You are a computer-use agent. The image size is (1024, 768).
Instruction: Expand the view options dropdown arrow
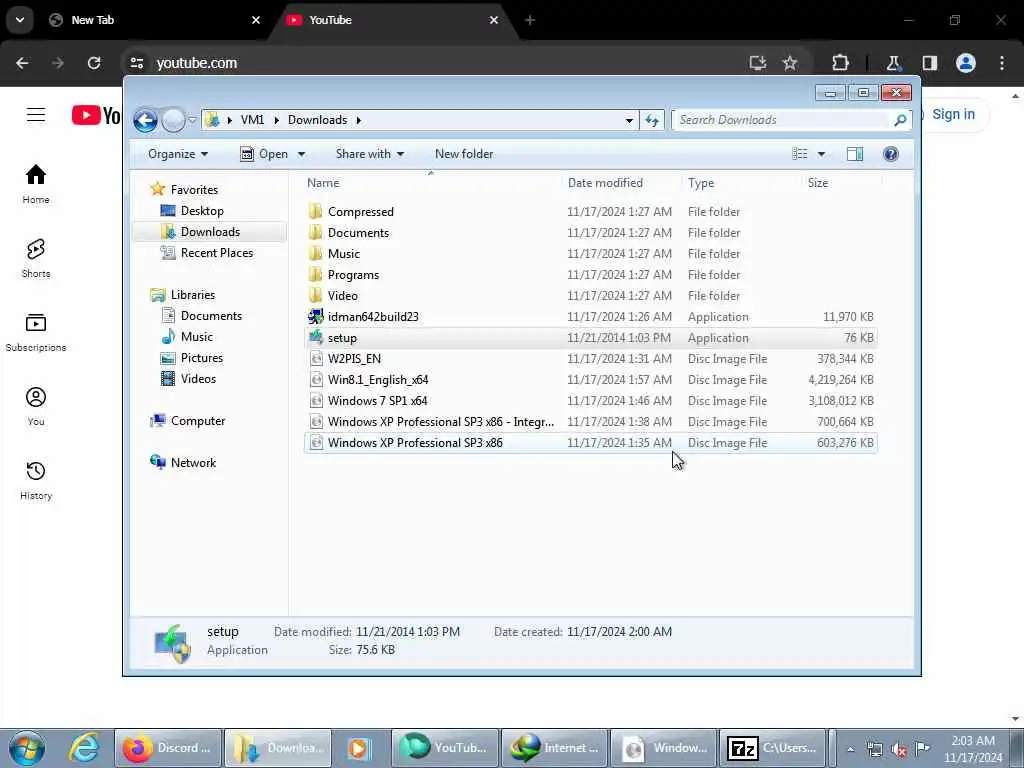tap(822, 154)
